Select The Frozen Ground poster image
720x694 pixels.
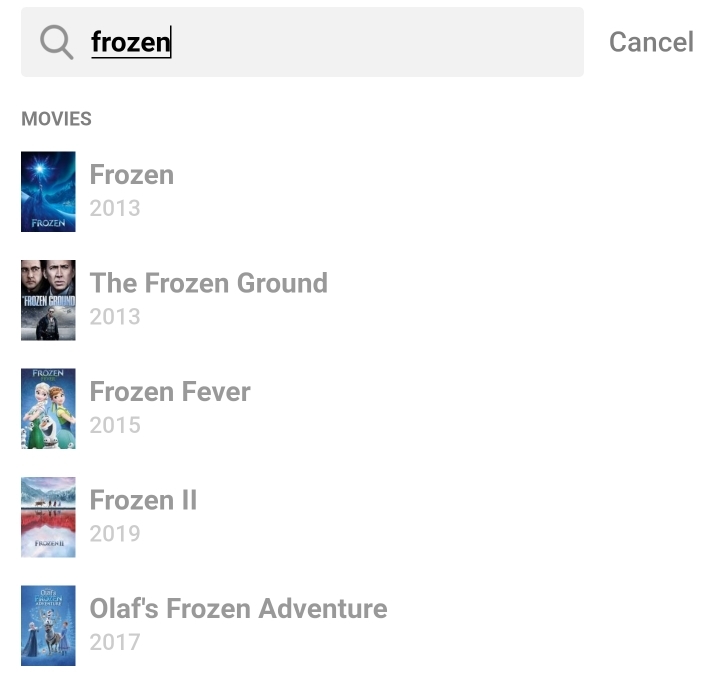click(x=48, y=300)
